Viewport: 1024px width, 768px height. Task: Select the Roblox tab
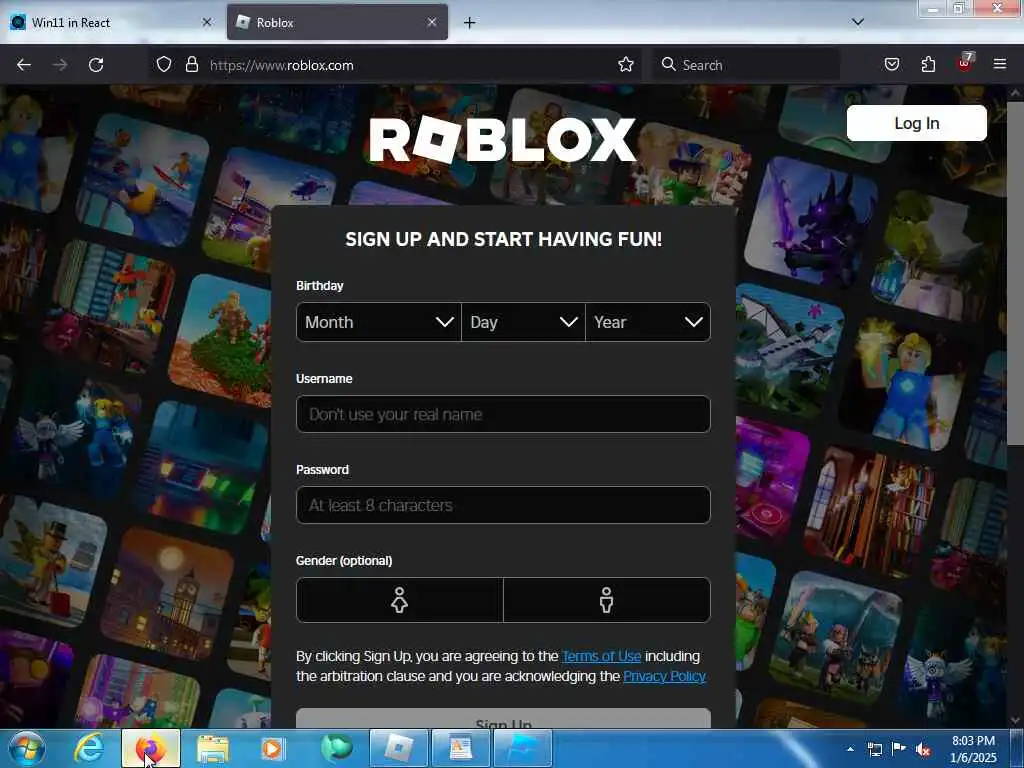337,22
